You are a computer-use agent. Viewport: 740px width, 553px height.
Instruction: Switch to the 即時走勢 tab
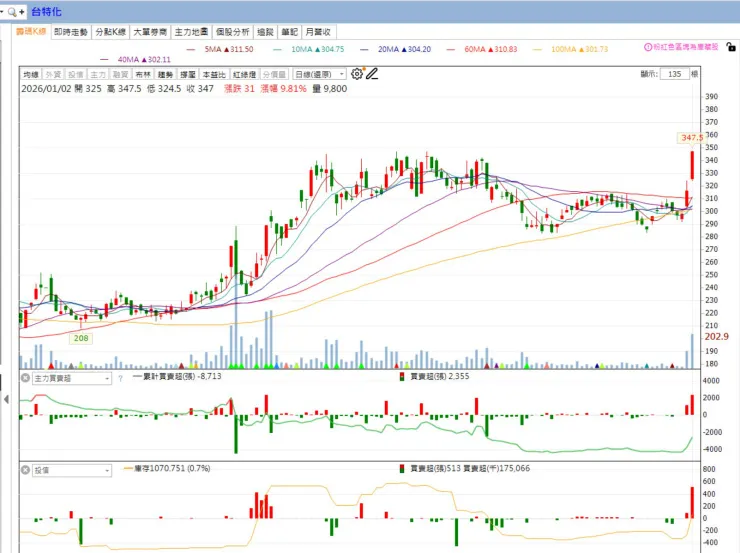pos(71,32)
